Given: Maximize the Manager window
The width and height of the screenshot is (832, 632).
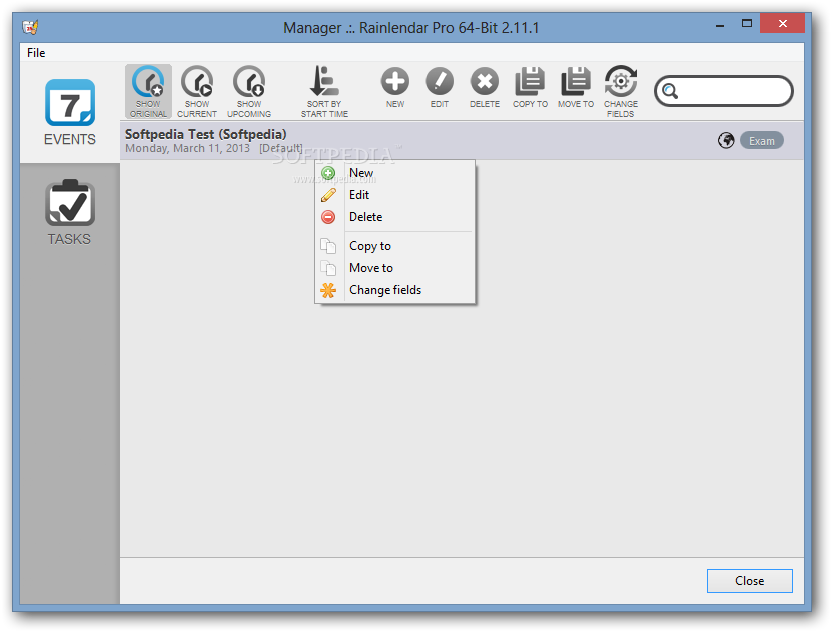Looking at the screenshot, I should pos(747,23).
